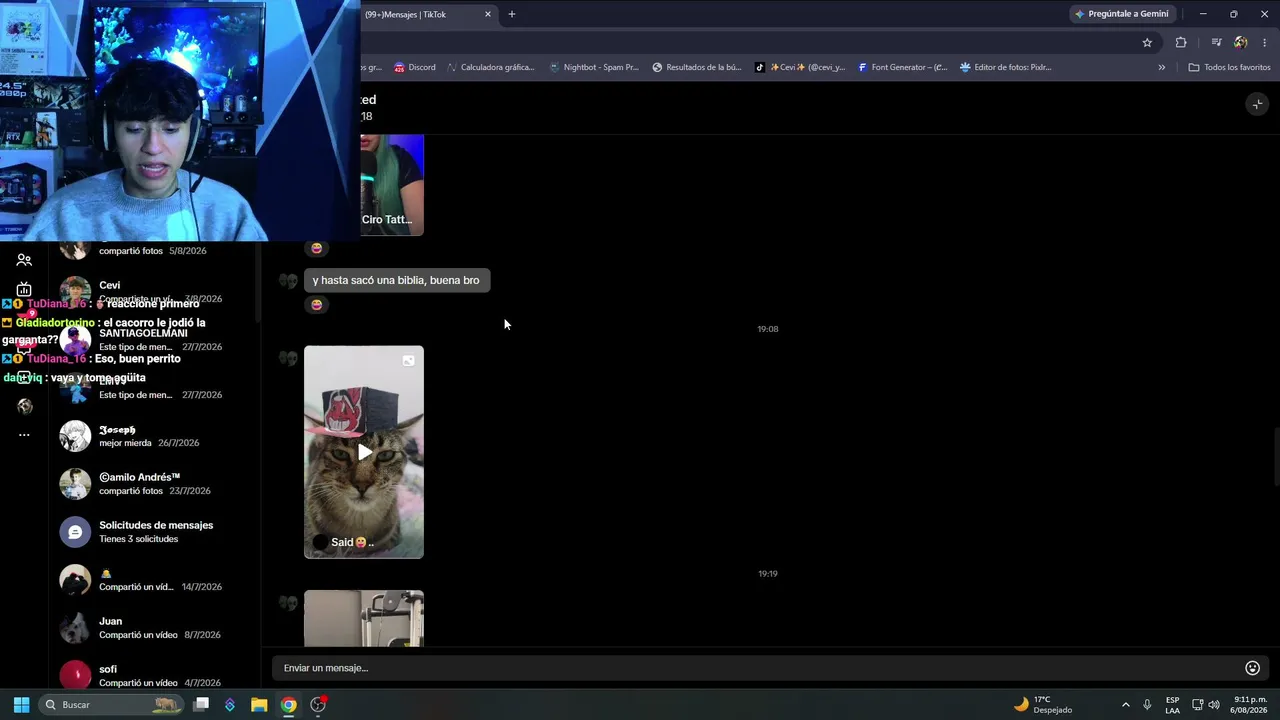Open the weather widget showing 17°C Despejado
The height and width of the screenshot is (720, 1280).
tap(1043, 705)
